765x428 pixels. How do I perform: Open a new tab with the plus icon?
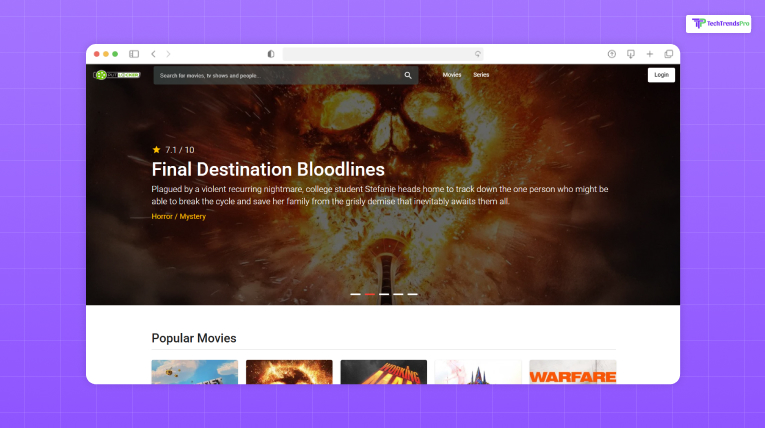[x=649, y=54]
